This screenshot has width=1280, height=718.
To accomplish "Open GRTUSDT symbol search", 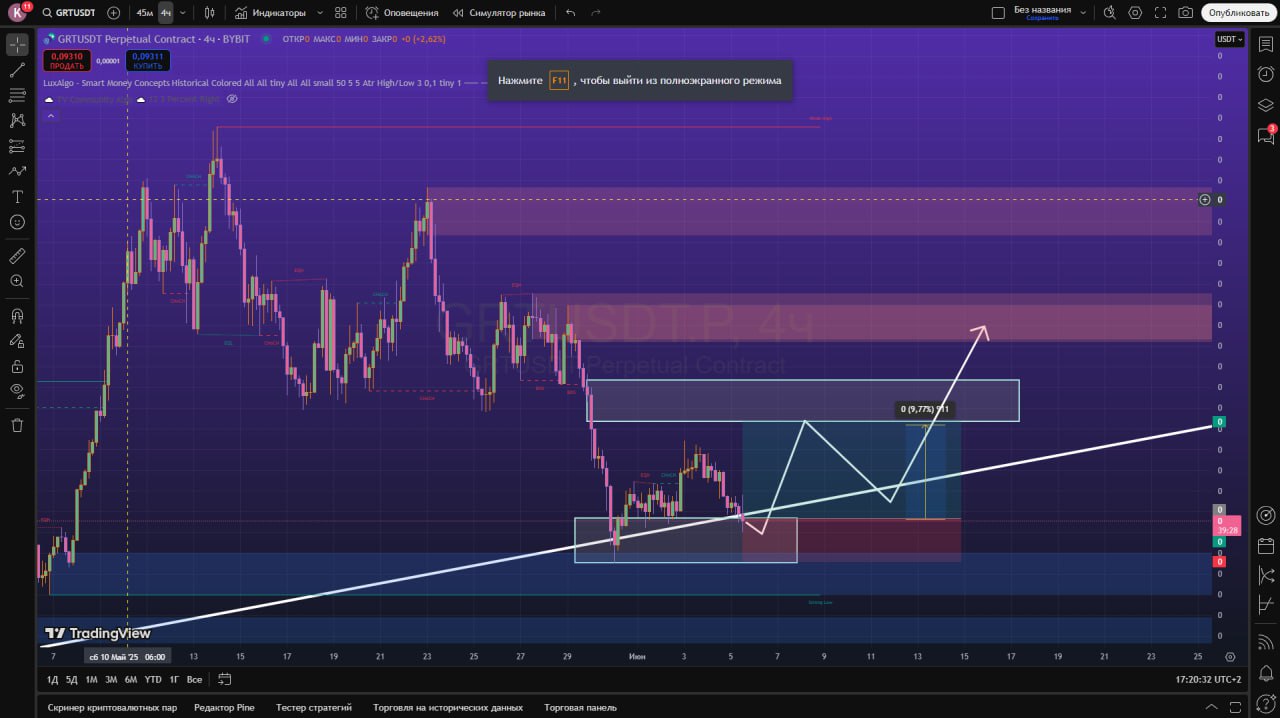I will point(68,13).
